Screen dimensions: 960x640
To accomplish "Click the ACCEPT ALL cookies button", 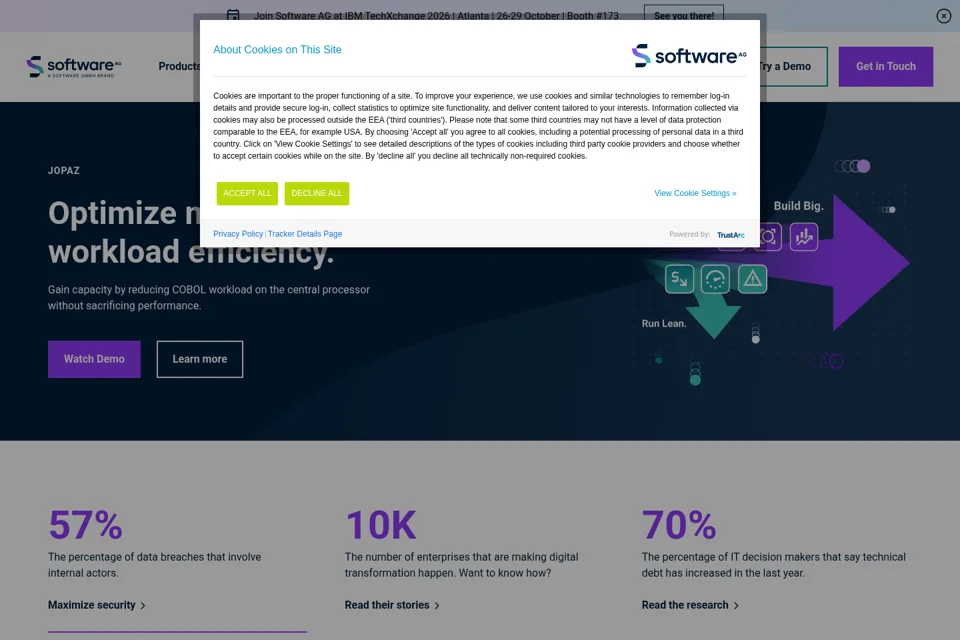I will coord(247,194).
